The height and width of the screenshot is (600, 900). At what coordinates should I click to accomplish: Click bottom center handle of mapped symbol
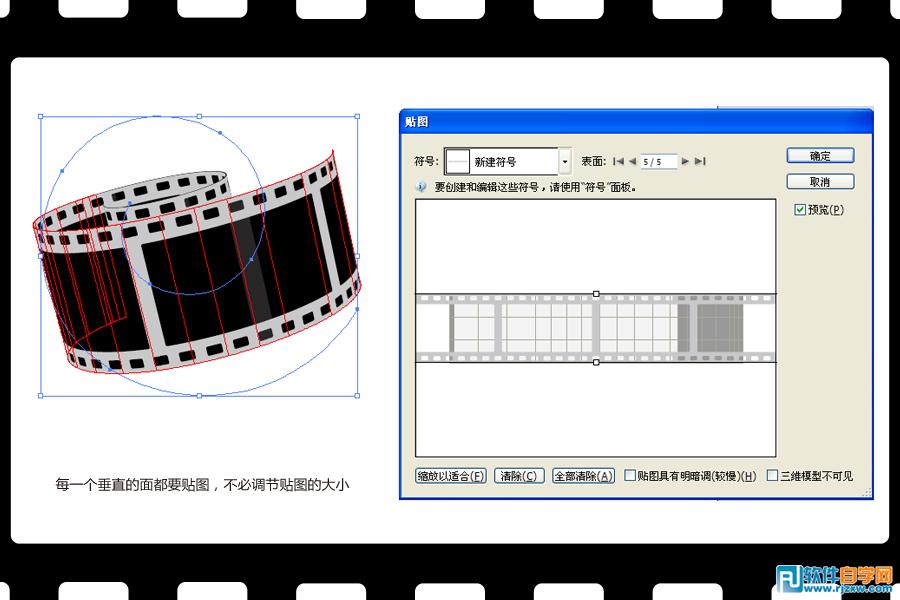click(596, 362)
